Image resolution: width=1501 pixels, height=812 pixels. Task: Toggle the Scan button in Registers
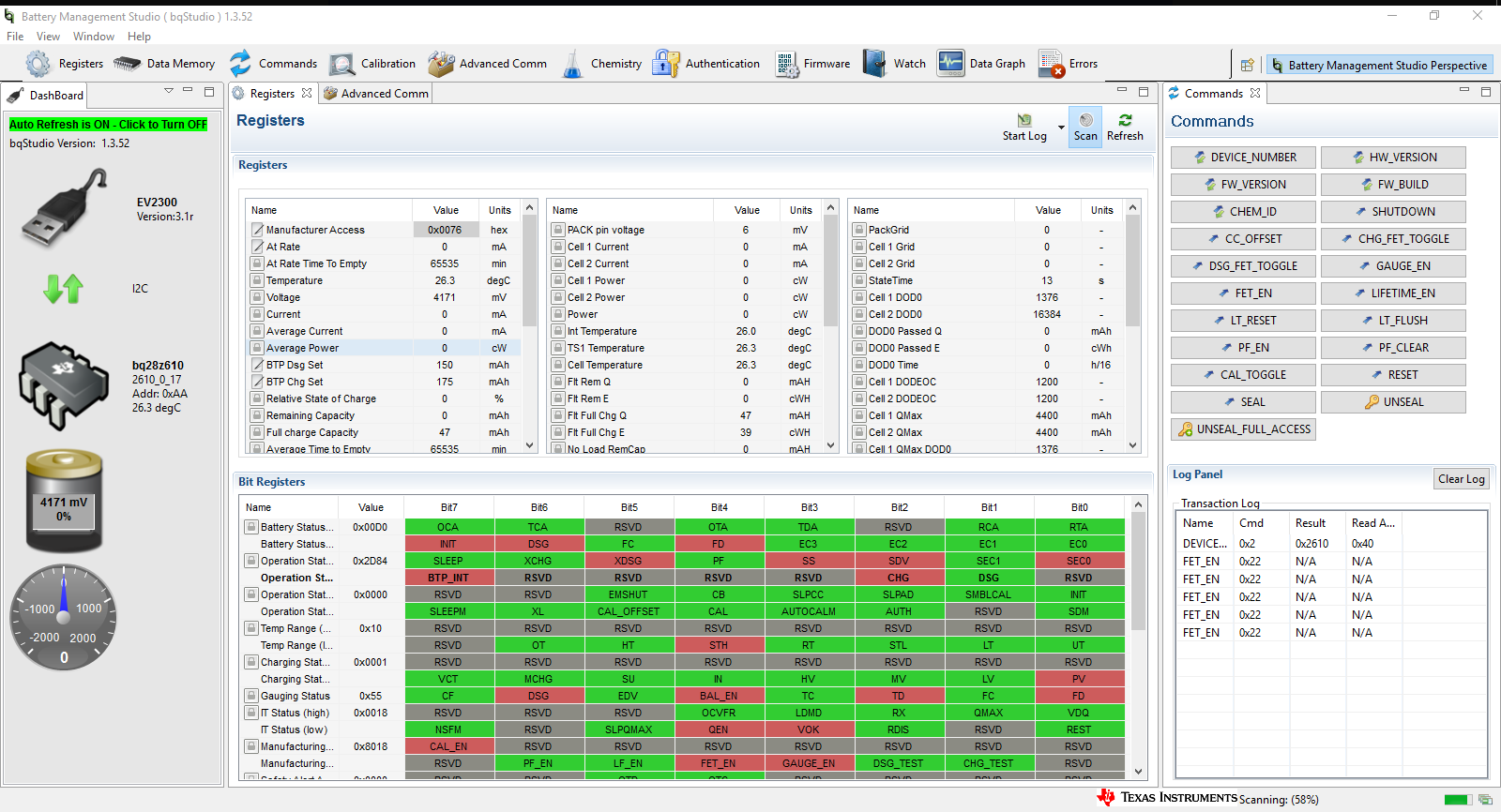point(1085,127)
